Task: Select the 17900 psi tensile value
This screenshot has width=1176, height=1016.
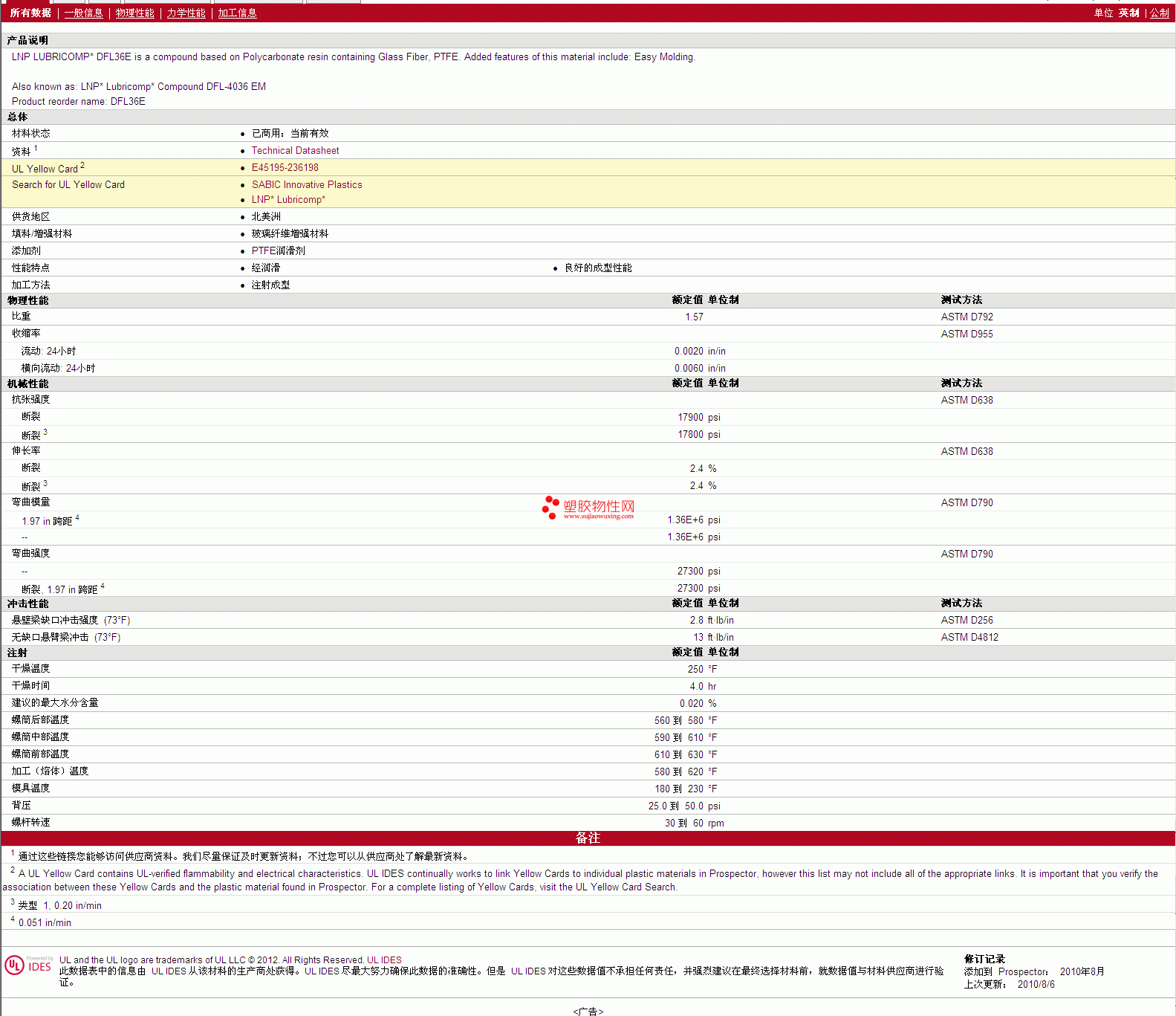Action: coord(698,418)
